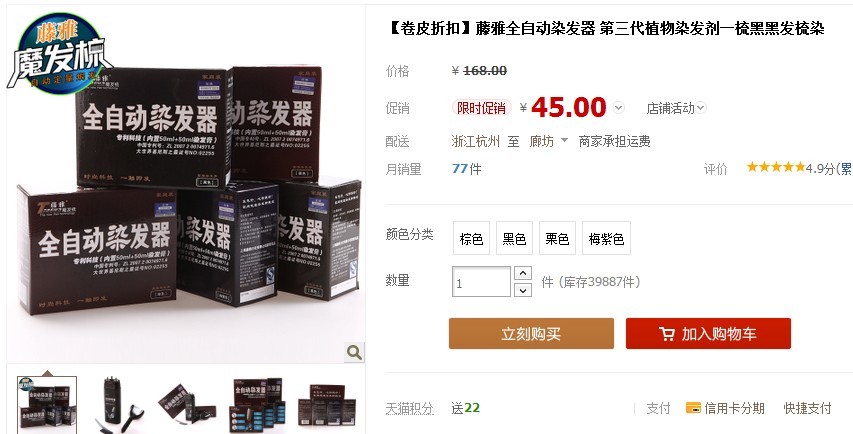Open the 快捷支付 payment link

tap(807, 408)
